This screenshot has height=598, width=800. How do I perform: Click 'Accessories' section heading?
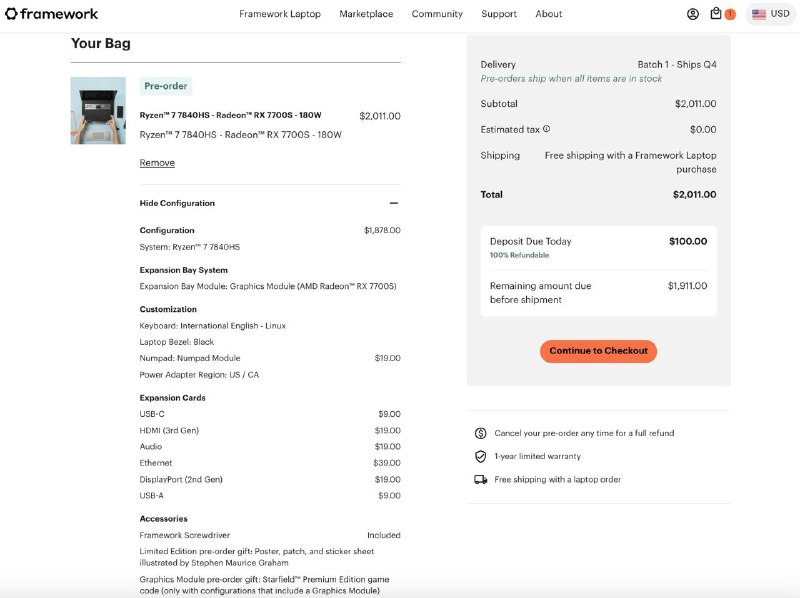pos(163,519)
